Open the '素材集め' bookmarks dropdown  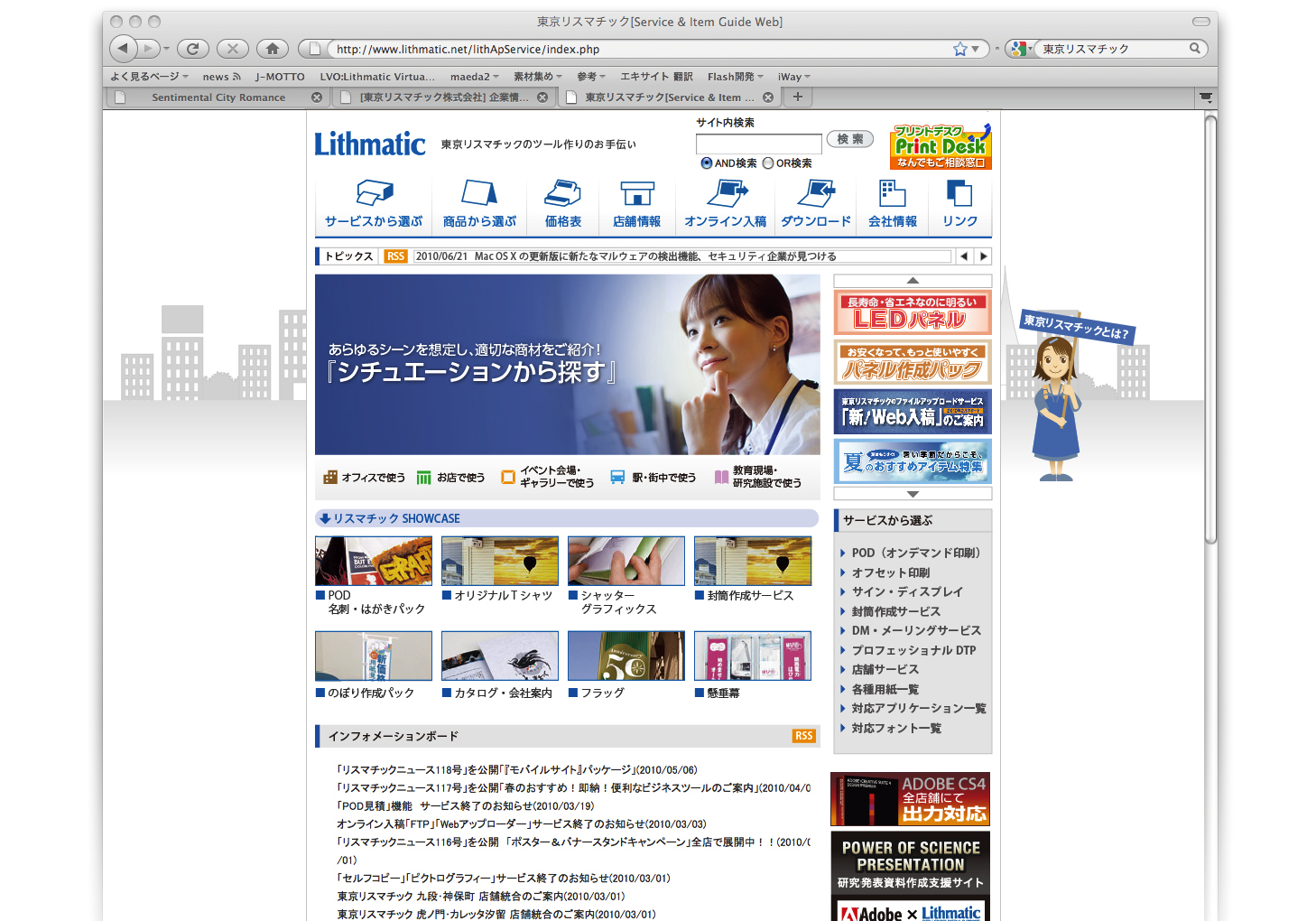point(538,77)
